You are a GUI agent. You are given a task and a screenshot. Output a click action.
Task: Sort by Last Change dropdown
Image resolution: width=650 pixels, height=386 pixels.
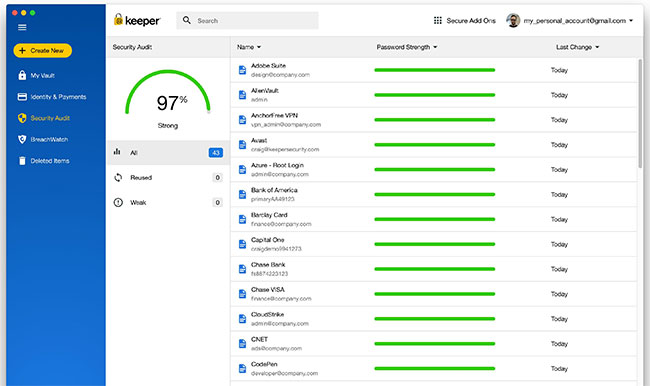click(x=577, y=47)
